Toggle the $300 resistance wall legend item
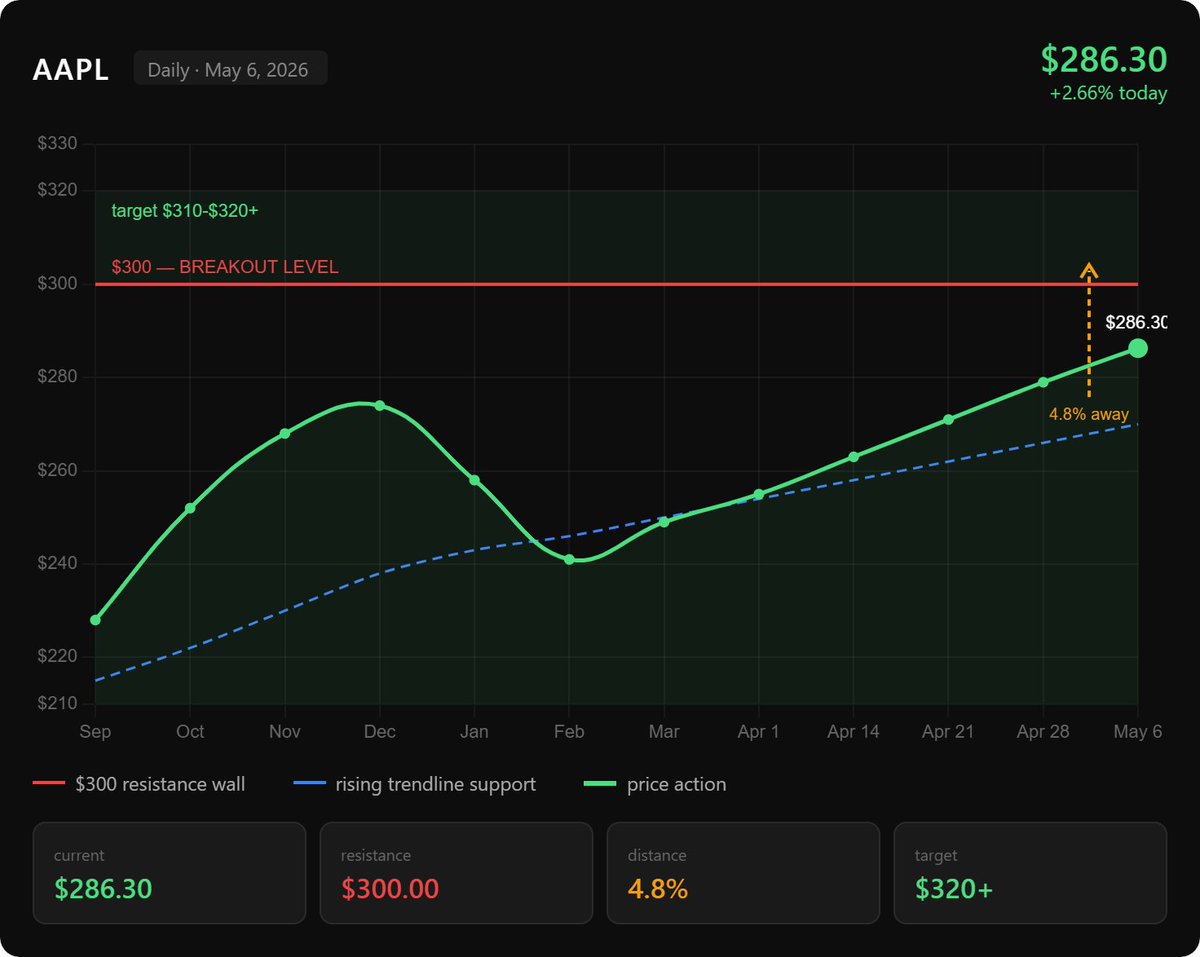Image resolution: width=1200 pixels, height=957 pixels. coord(139,784)
